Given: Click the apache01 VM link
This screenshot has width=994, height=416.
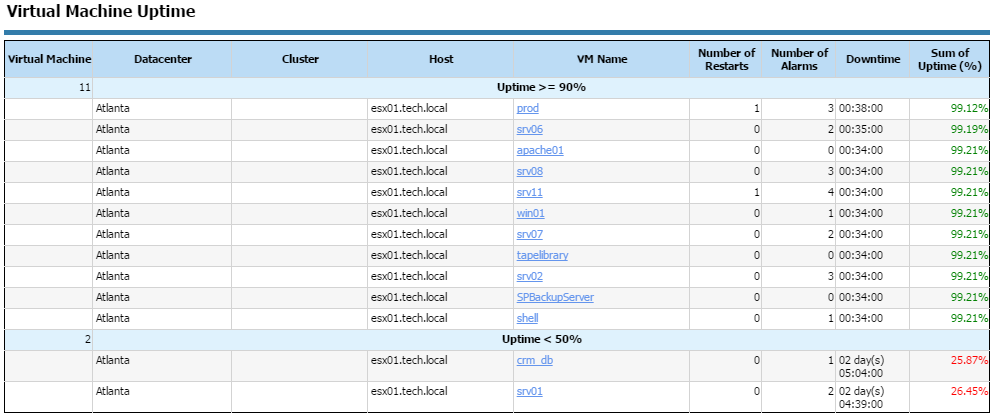Looking at the screenshot, I should (539, 150).
